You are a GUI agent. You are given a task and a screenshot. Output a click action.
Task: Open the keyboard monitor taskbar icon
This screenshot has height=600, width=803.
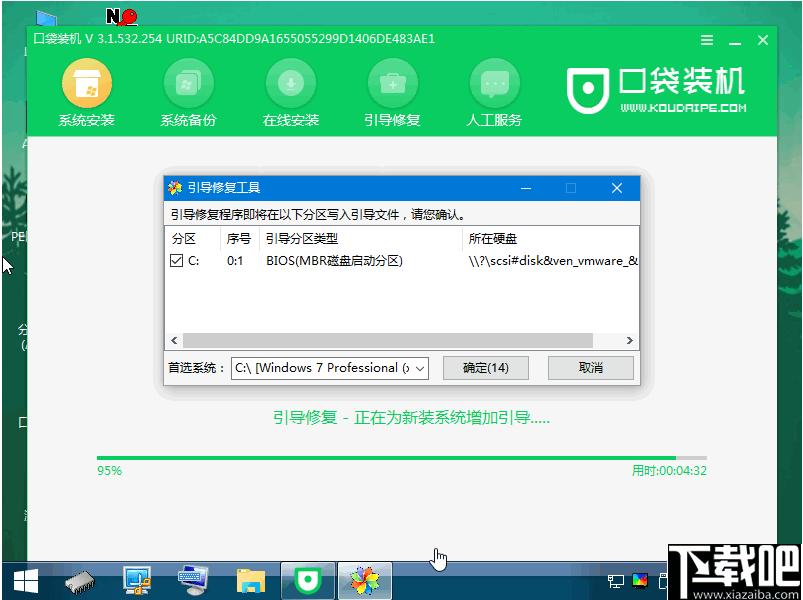[x=193, y=581]
